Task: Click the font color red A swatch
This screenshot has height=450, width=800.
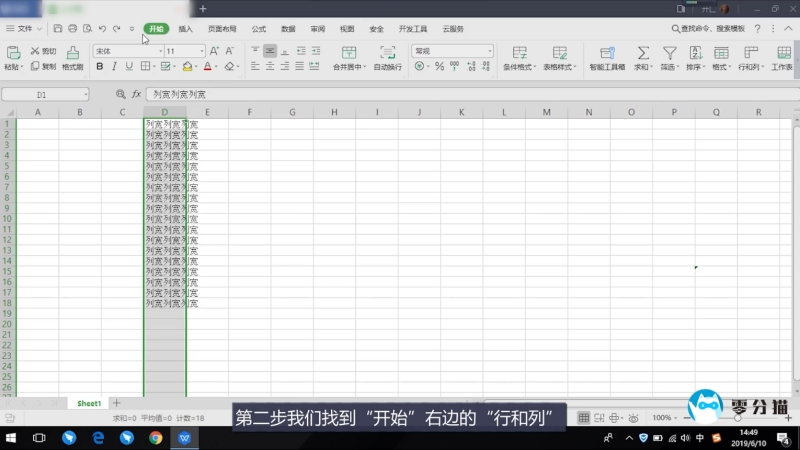Action: 207,67
